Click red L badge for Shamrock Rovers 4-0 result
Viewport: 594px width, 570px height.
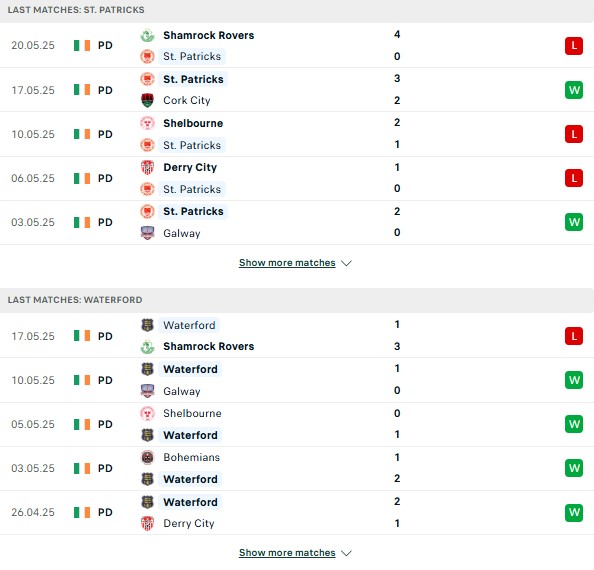pos(574,46)
